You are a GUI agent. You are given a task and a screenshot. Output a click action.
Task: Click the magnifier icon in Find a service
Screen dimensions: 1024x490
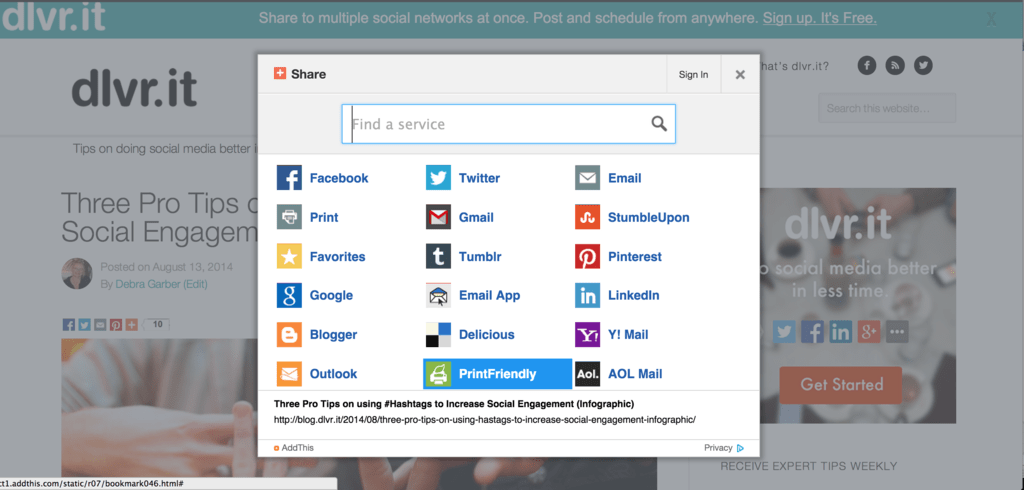click(x=659, y=123)
